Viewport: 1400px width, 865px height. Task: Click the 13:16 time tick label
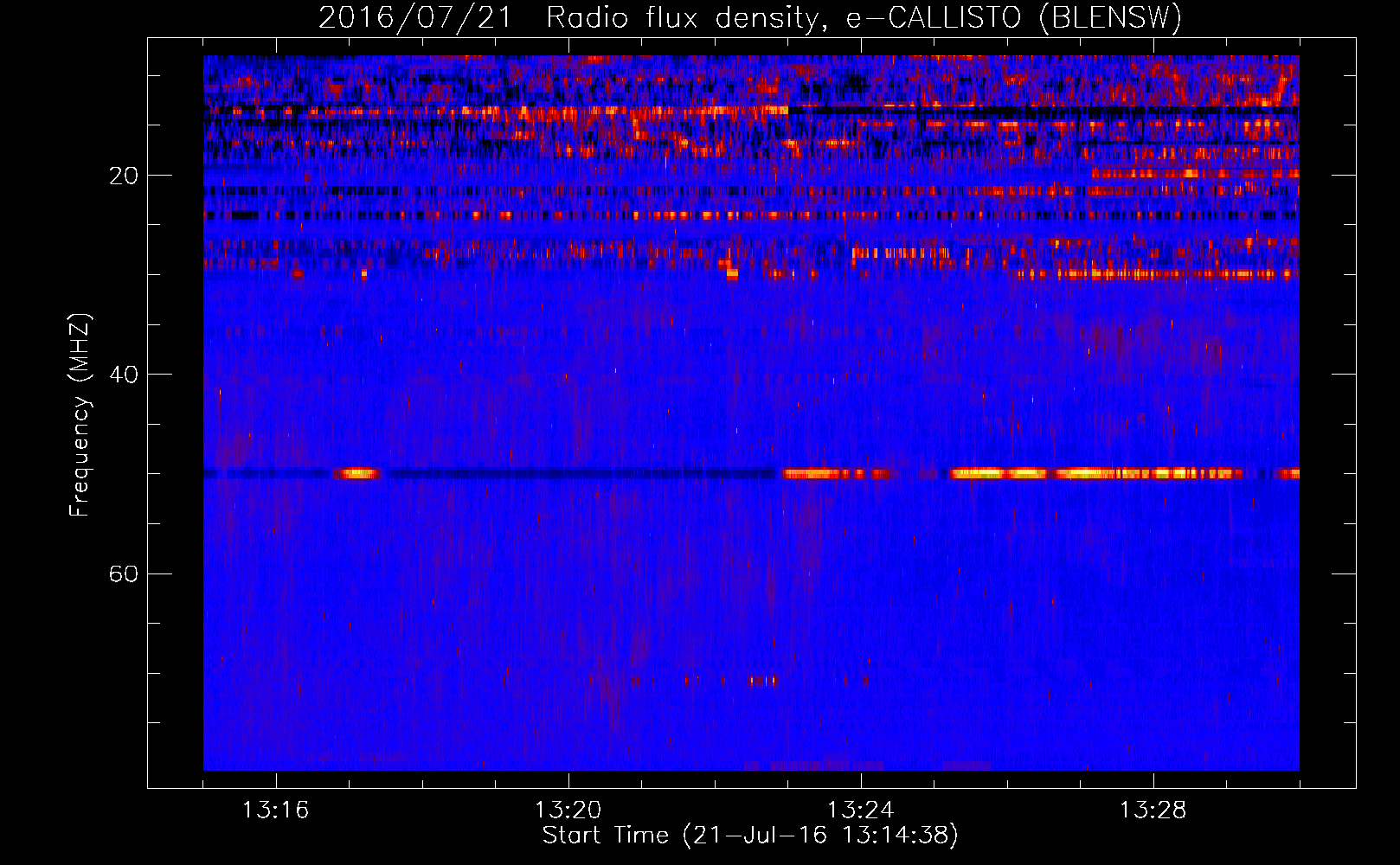click(x=276, y=811)
